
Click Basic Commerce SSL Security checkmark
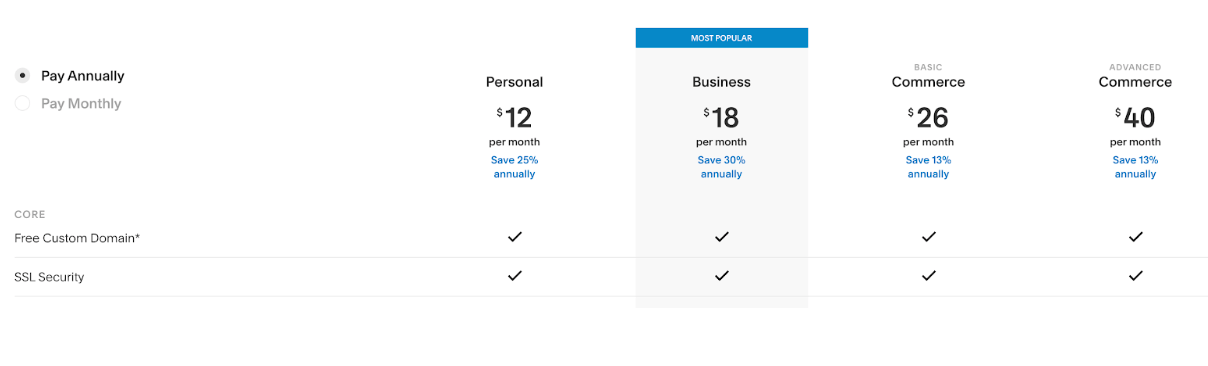pos(928,275)
